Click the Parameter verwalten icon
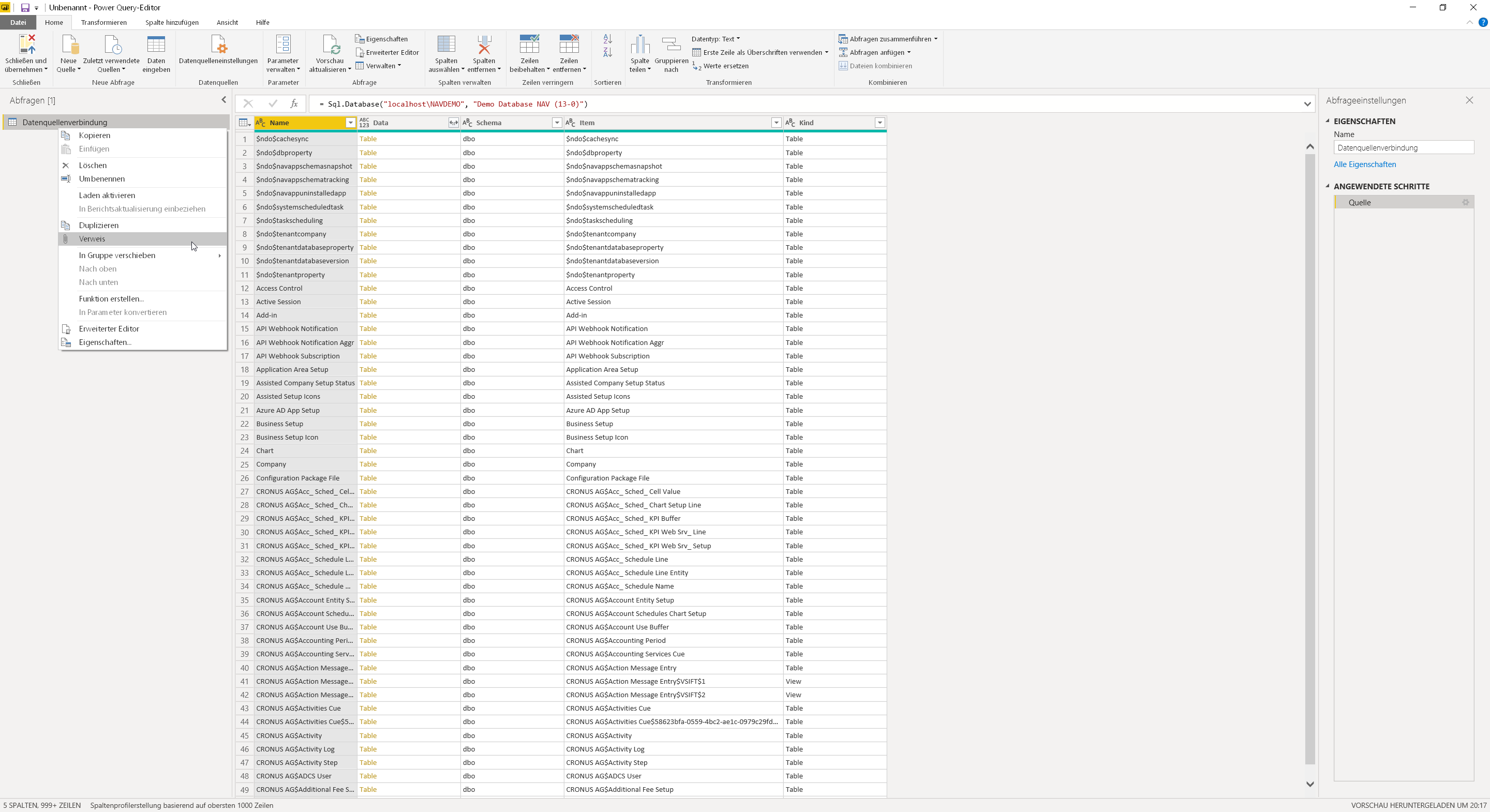The width and height of the screenshot is (1490, 812). pos(283,44)
